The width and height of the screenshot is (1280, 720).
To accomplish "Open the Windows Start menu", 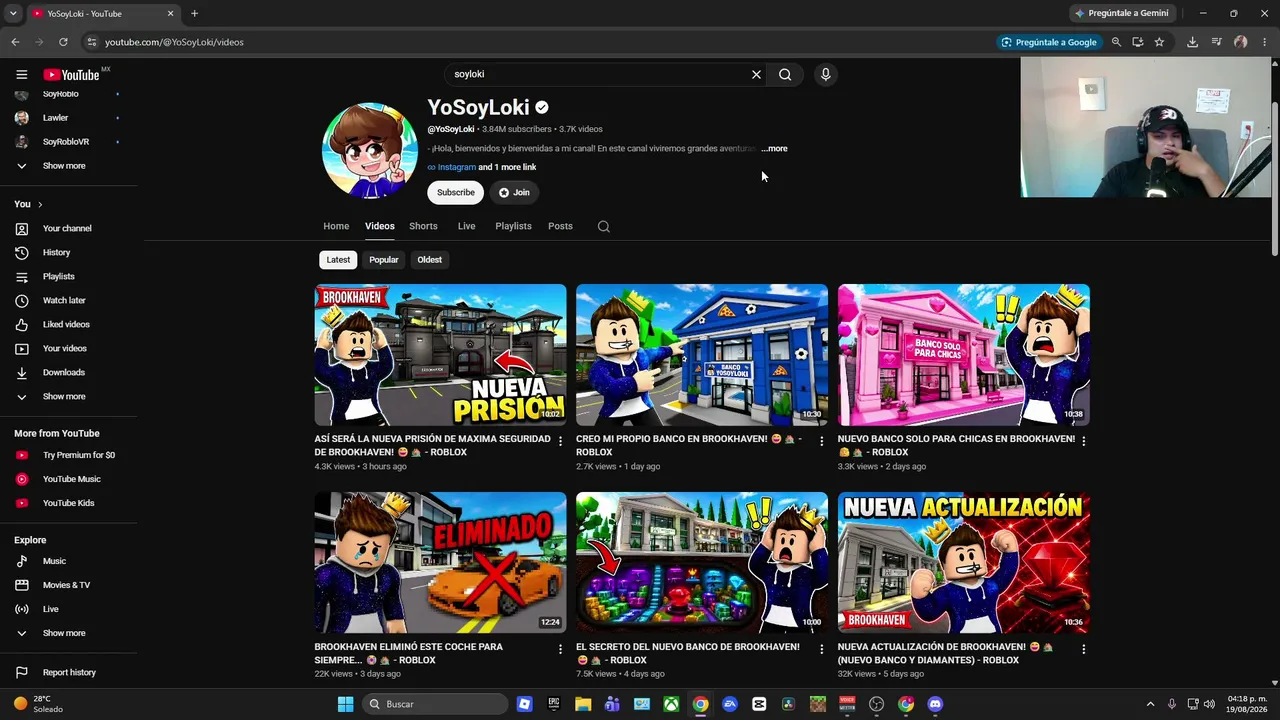I will click(x=345, y=704).
